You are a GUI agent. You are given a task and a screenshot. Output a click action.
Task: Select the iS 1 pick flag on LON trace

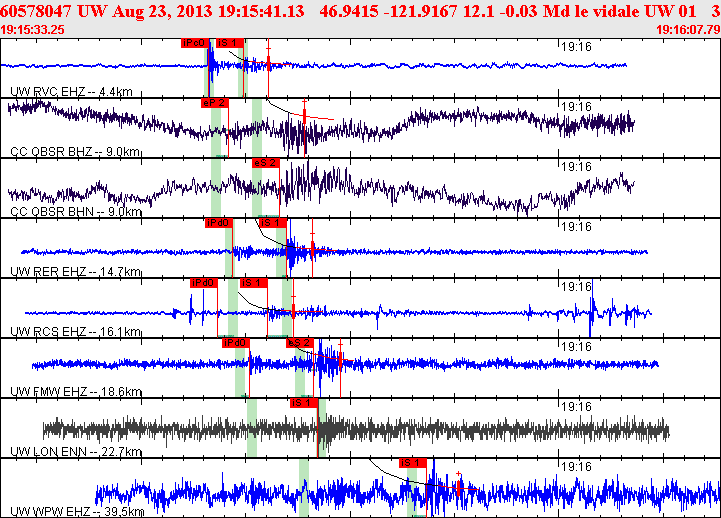304,403
